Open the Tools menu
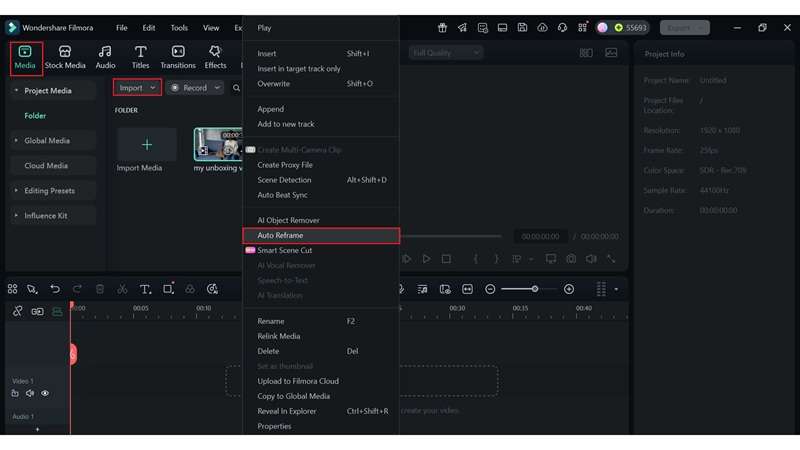 tap(179, 28)
